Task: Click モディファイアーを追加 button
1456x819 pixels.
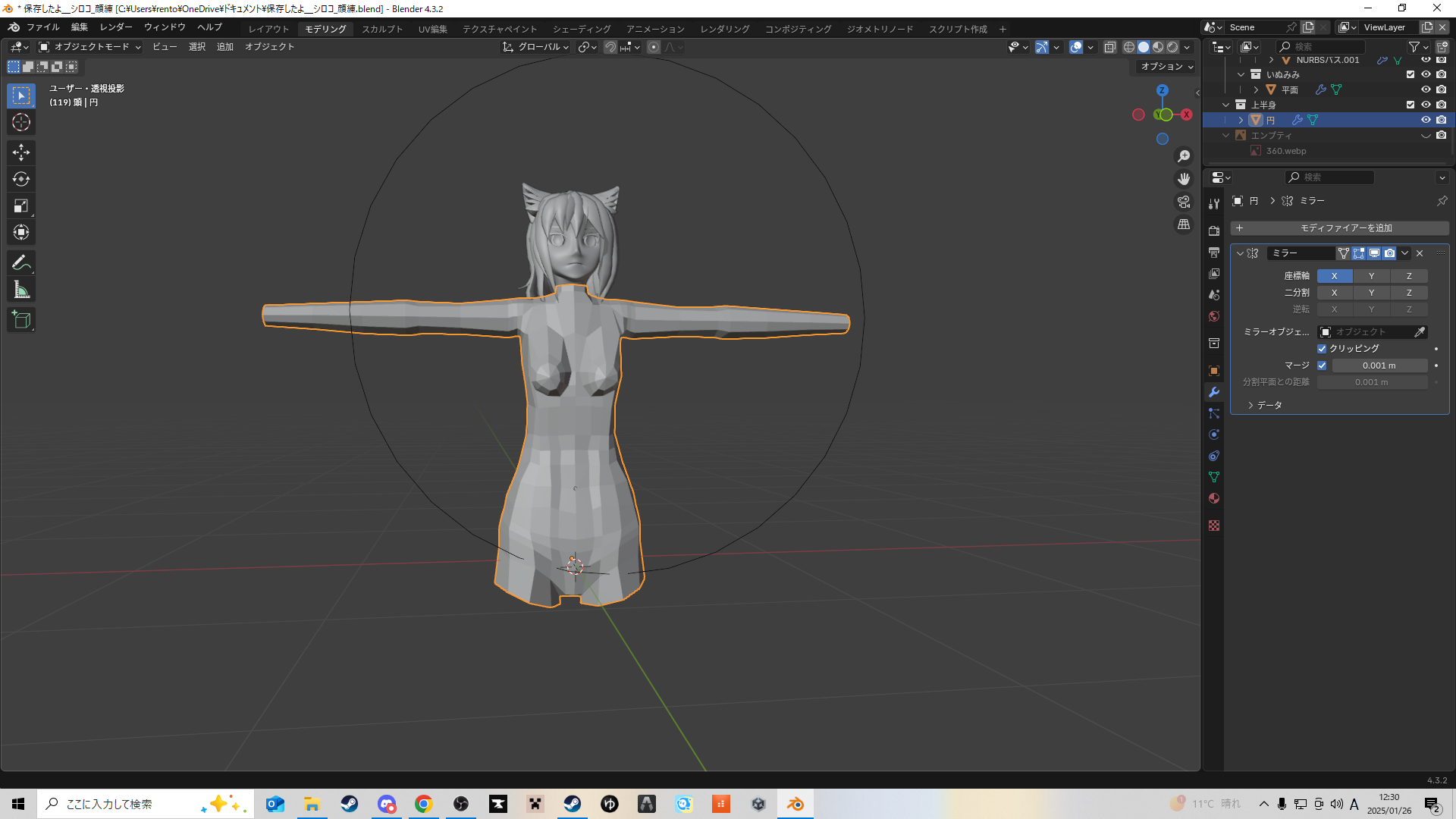Action: [x=1339, y=228]
